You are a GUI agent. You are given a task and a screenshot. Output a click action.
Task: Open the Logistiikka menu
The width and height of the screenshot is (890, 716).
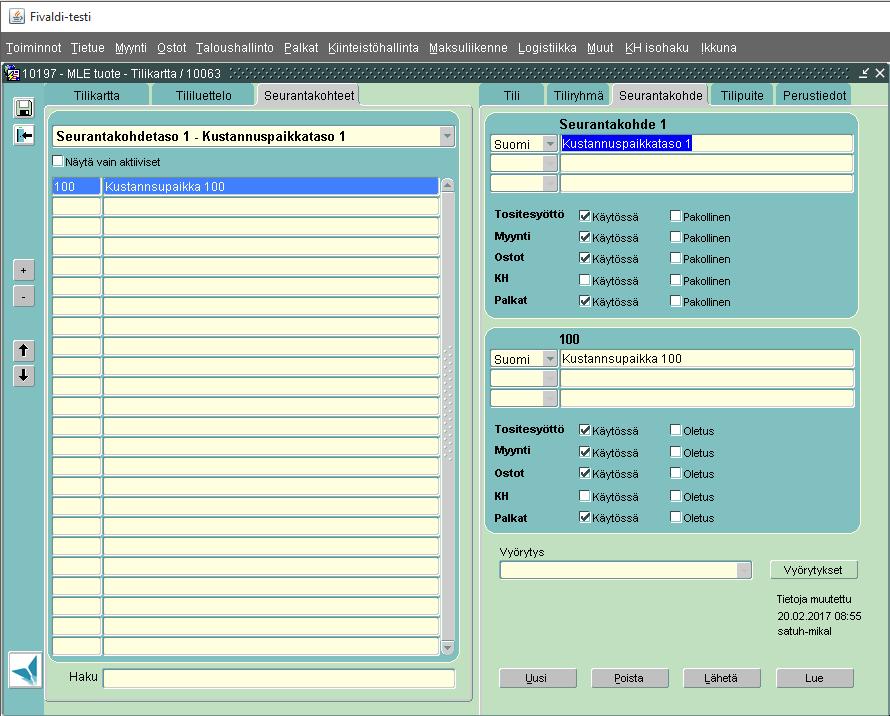[x=547, y=48]
